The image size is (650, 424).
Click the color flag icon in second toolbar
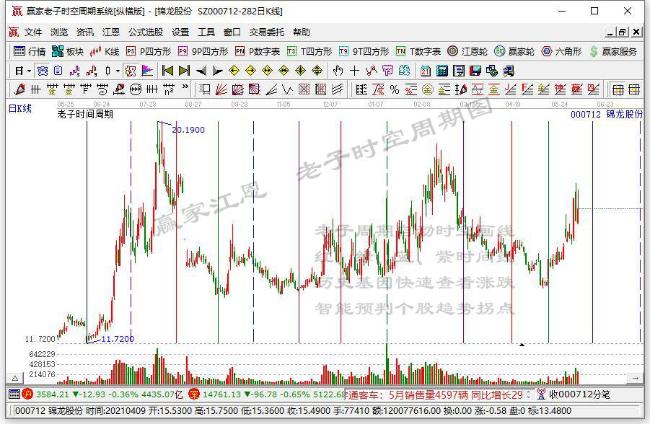tap(148, 71)
